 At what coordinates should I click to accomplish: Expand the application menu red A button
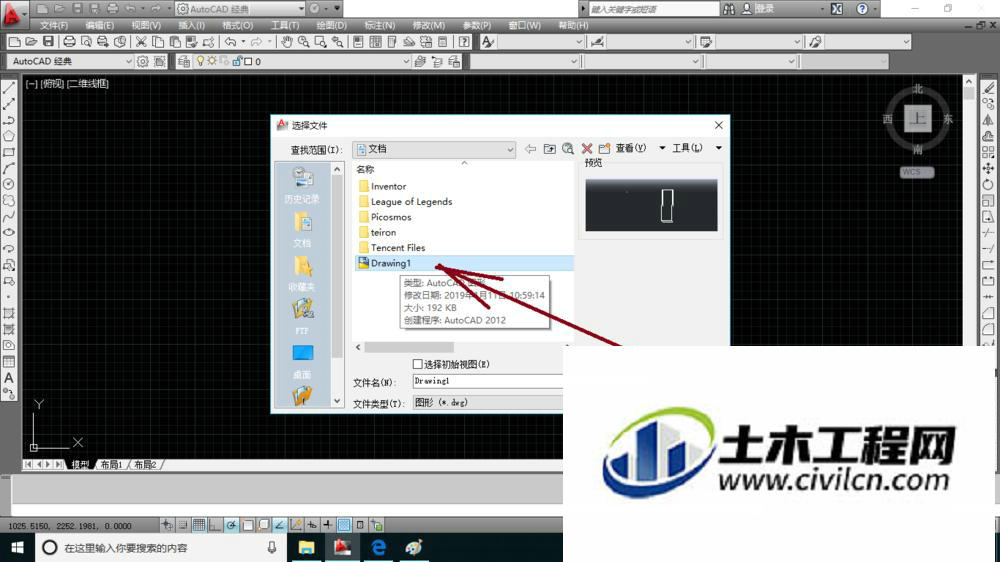click(14, 14)
